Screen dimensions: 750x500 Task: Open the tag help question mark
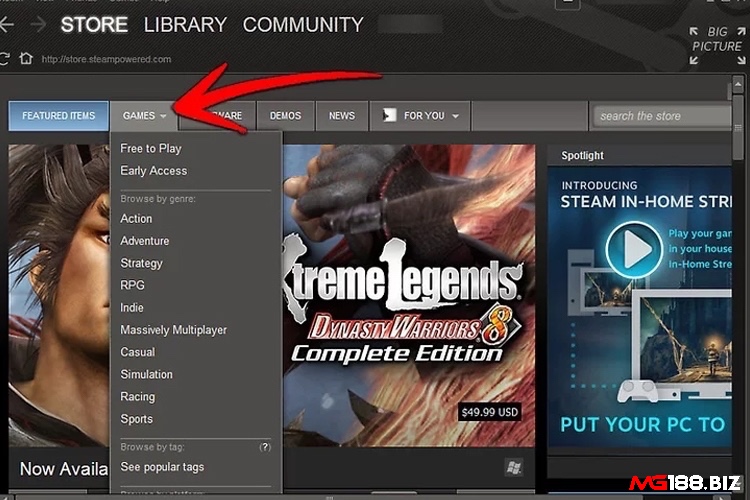click(265, 447)
